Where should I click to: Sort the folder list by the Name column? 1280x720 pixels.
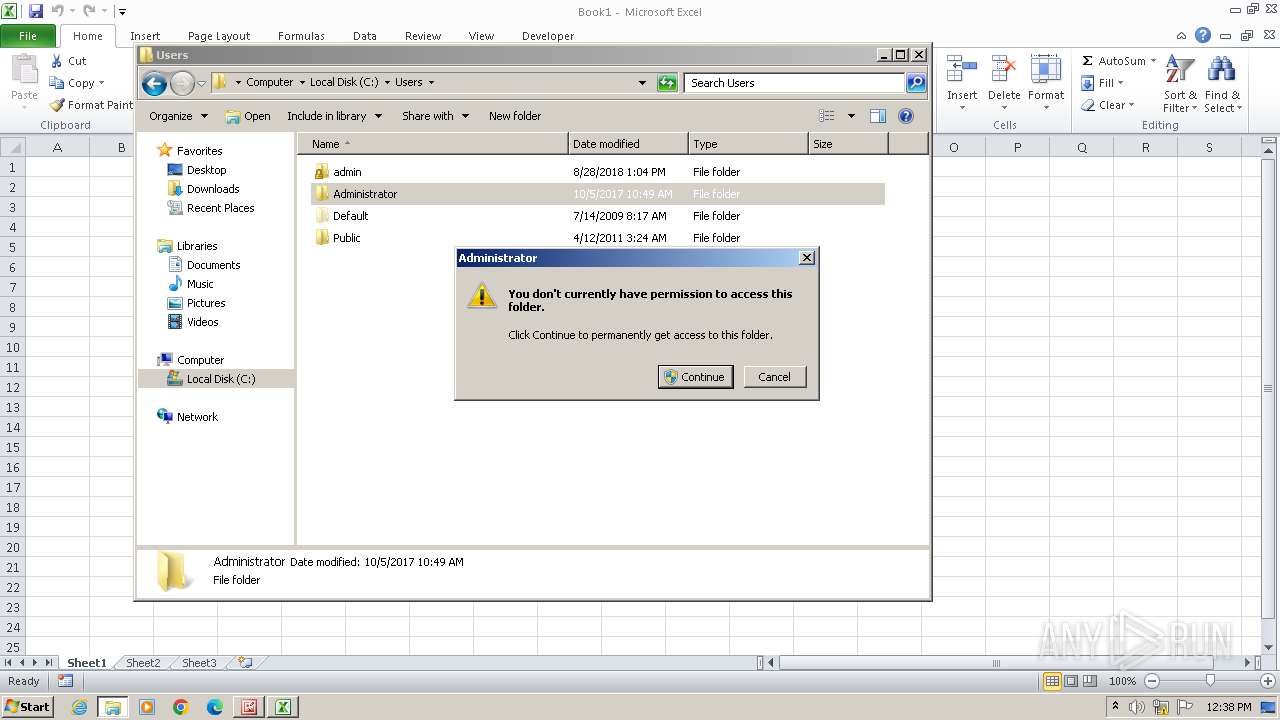click(433, 144)
